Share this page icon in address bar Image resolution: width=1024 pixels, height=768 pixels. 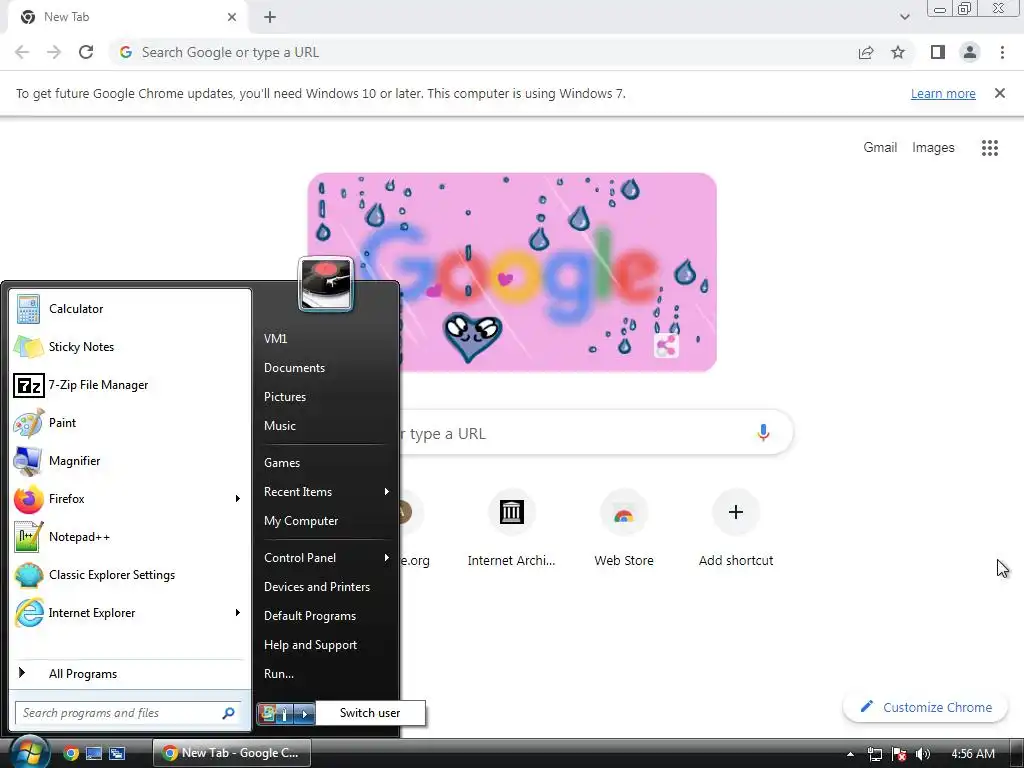866,52
